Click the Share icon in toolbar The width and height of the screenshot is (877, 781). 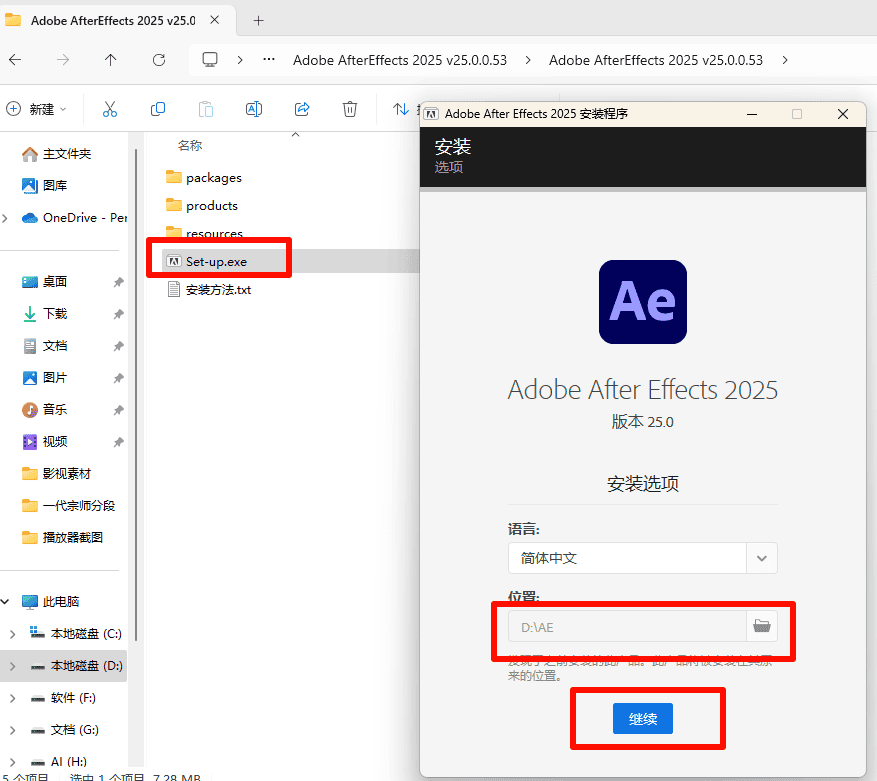pos(302,109)
